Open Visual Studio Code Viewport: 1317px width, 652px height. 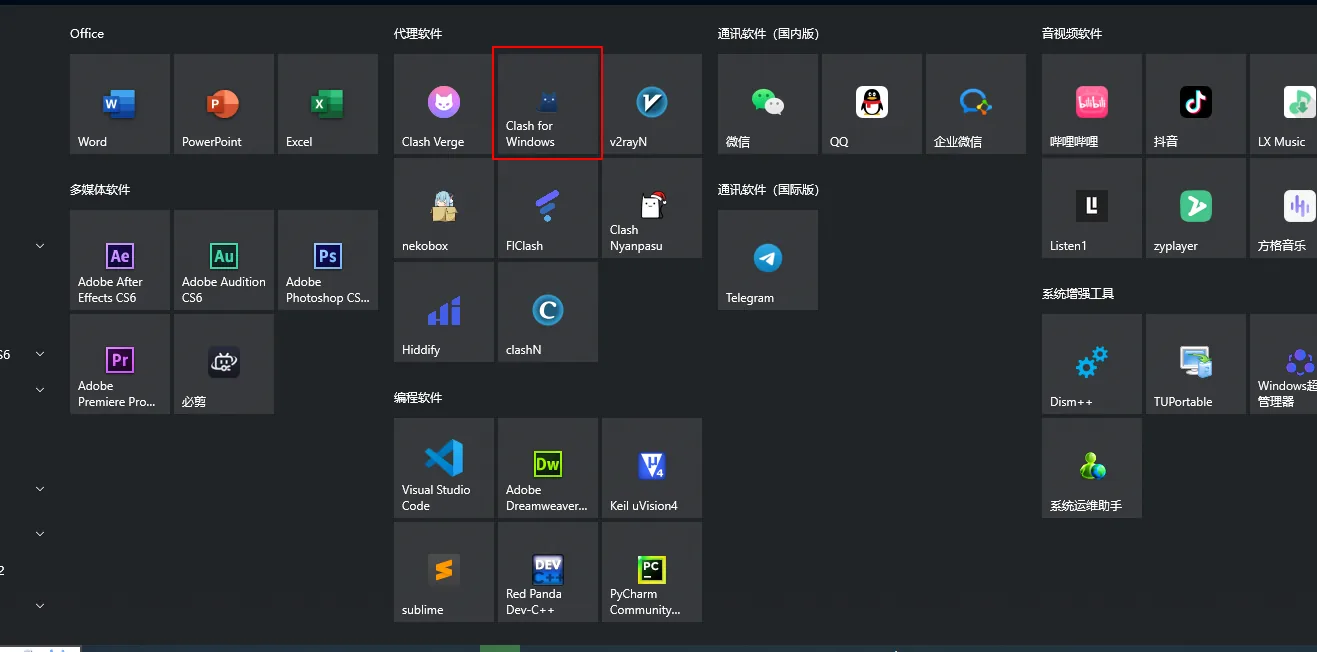click(444, 468)
